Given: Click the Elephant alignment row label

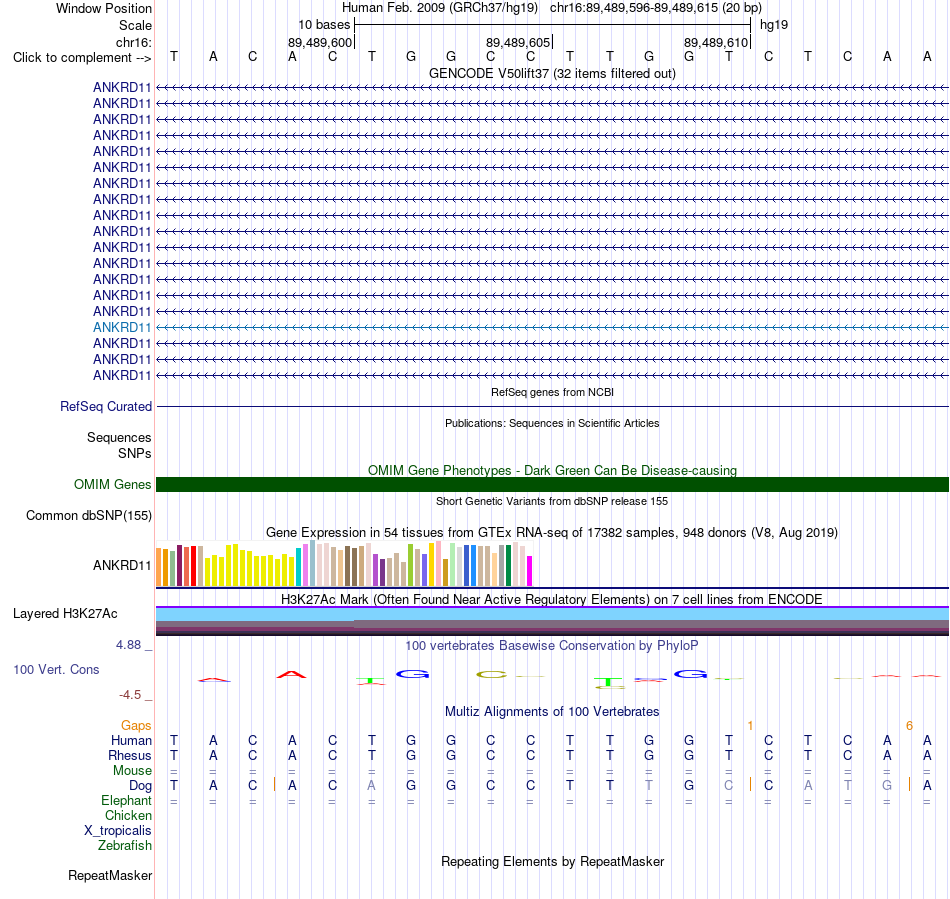Looking at the screenshot, I should click(x=126, y=801).
